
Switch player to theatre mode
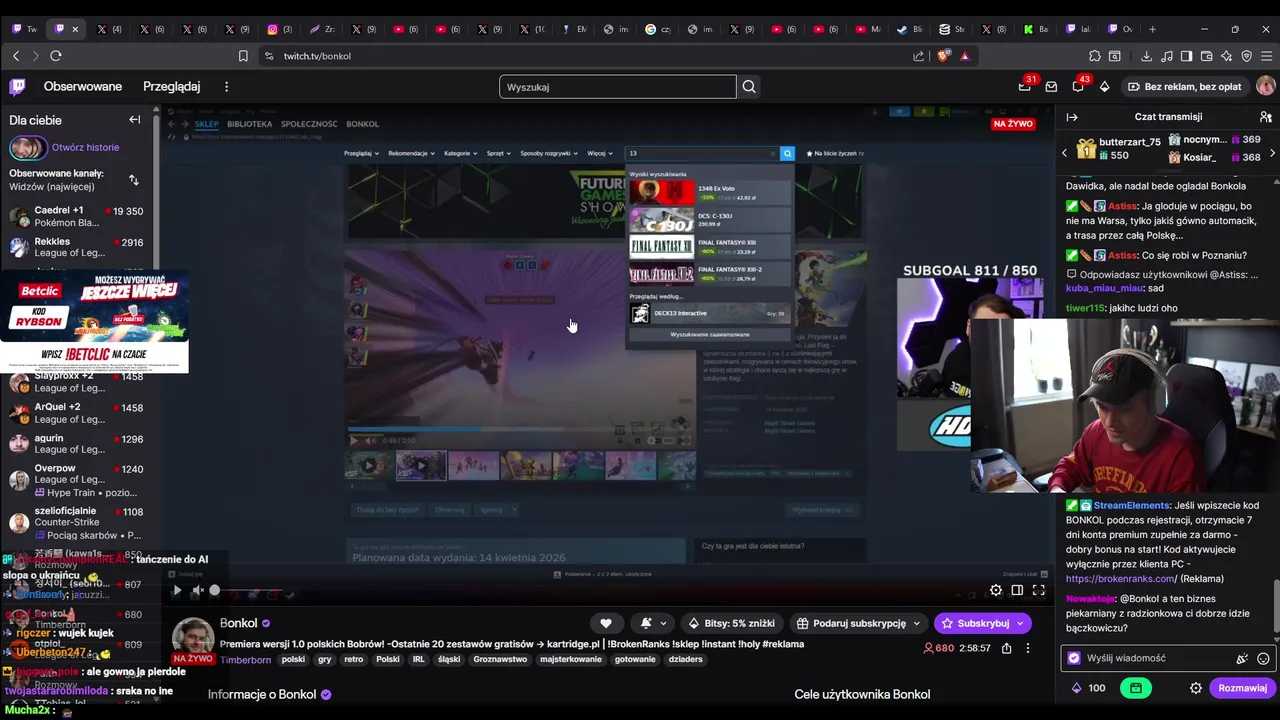pos(1017,590)
